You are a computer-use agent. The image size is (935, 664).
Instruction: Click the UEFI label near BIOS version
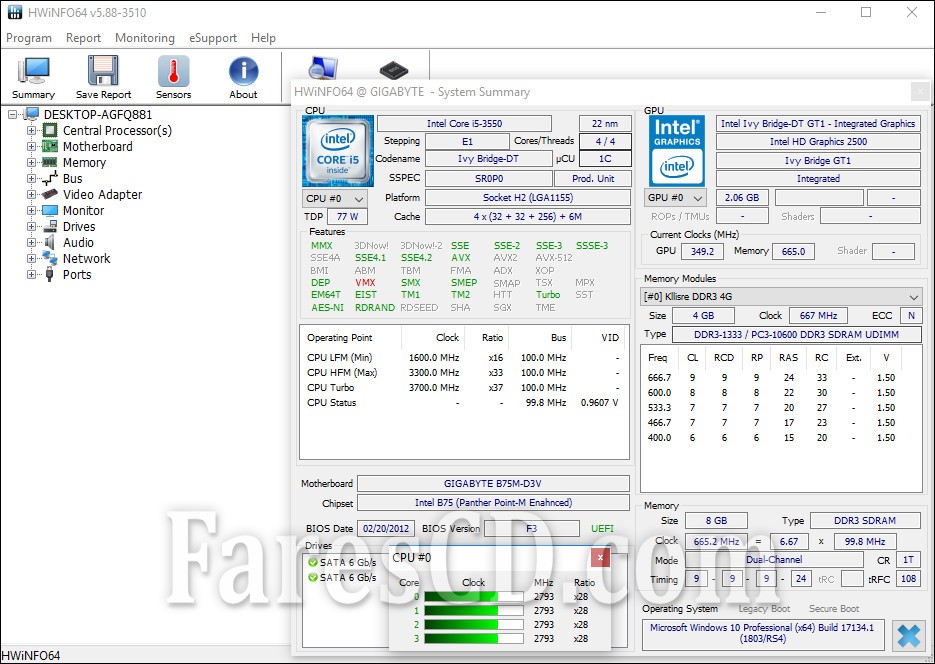602,528
